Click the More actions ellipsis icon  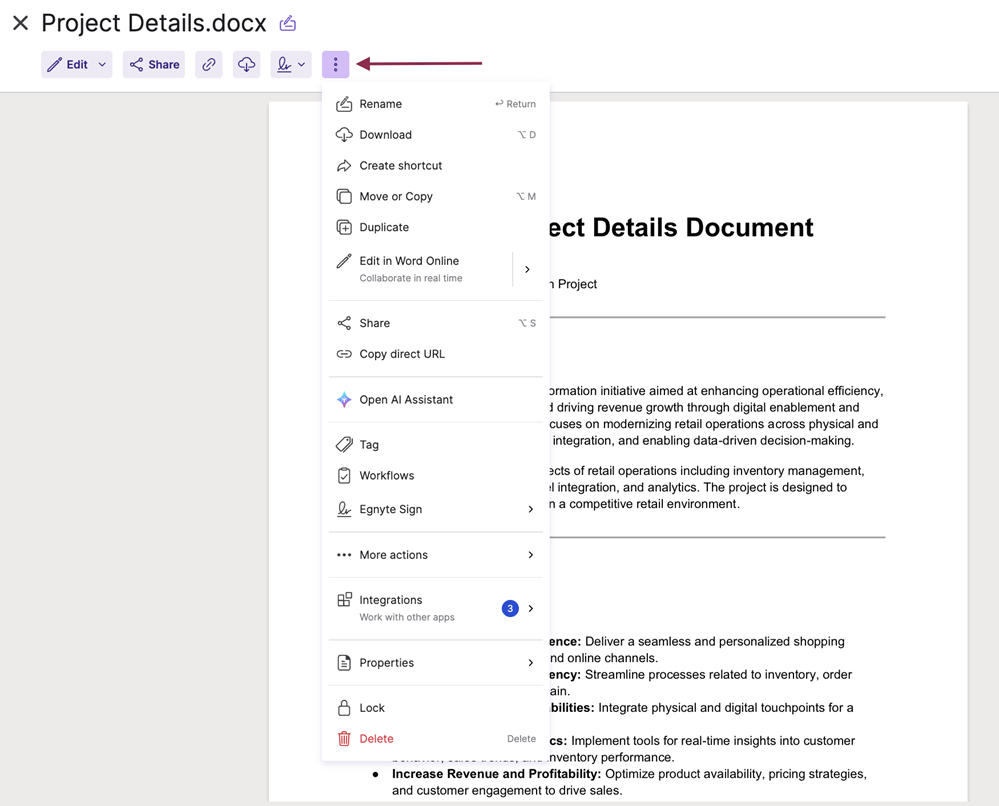tap(344, 555)
